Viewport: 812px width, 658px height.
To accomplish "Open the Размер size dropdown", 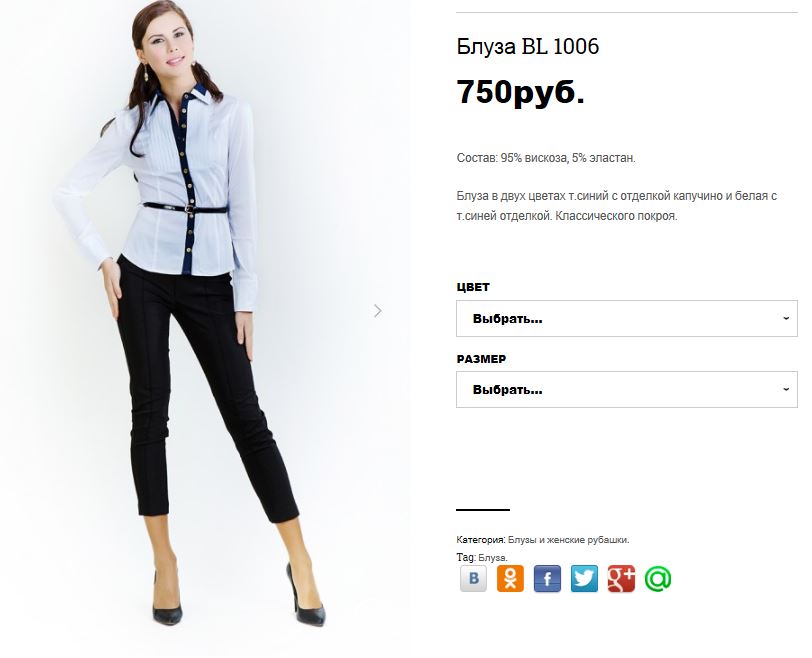I will [627, 389].
